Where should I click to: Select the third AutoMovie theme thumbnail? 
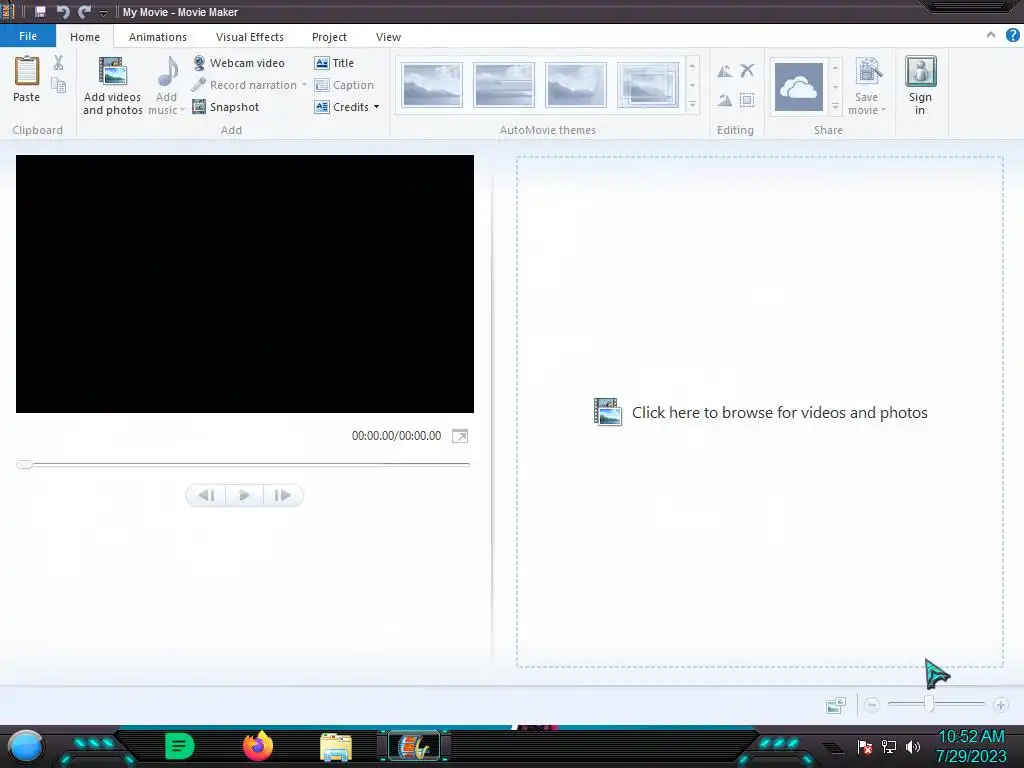576,85
